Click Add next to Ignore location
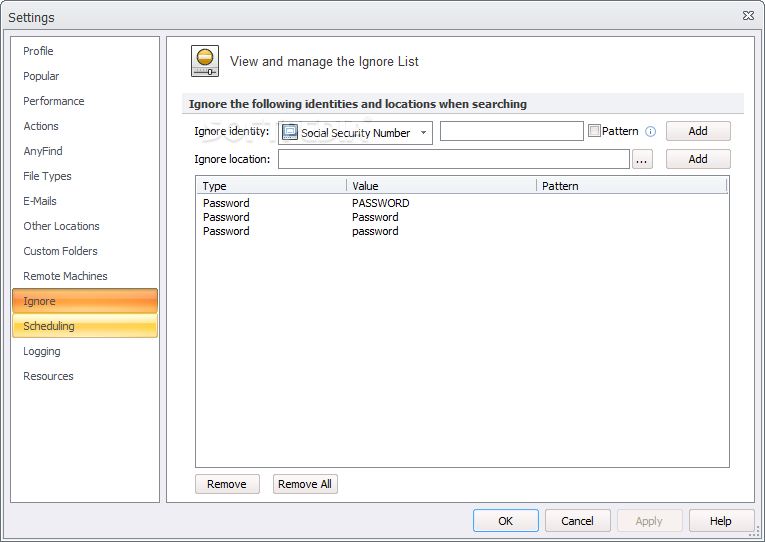The height and width of the screenshot is (542, 765). coord(698,159)
